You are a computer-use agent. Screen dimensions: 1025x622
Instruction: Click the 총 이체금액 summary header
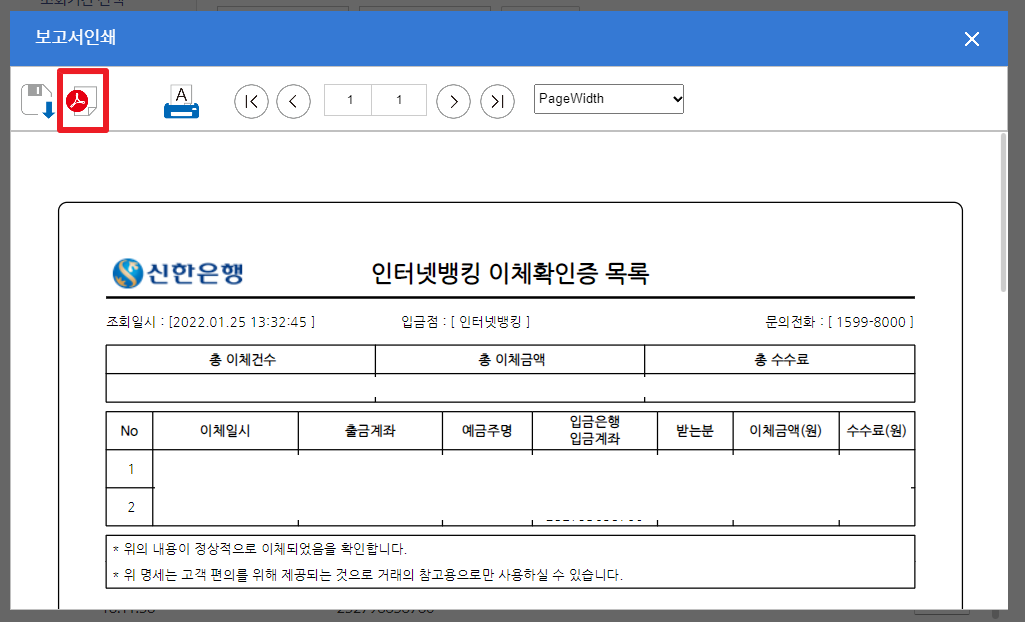click(x=510, y=360)
